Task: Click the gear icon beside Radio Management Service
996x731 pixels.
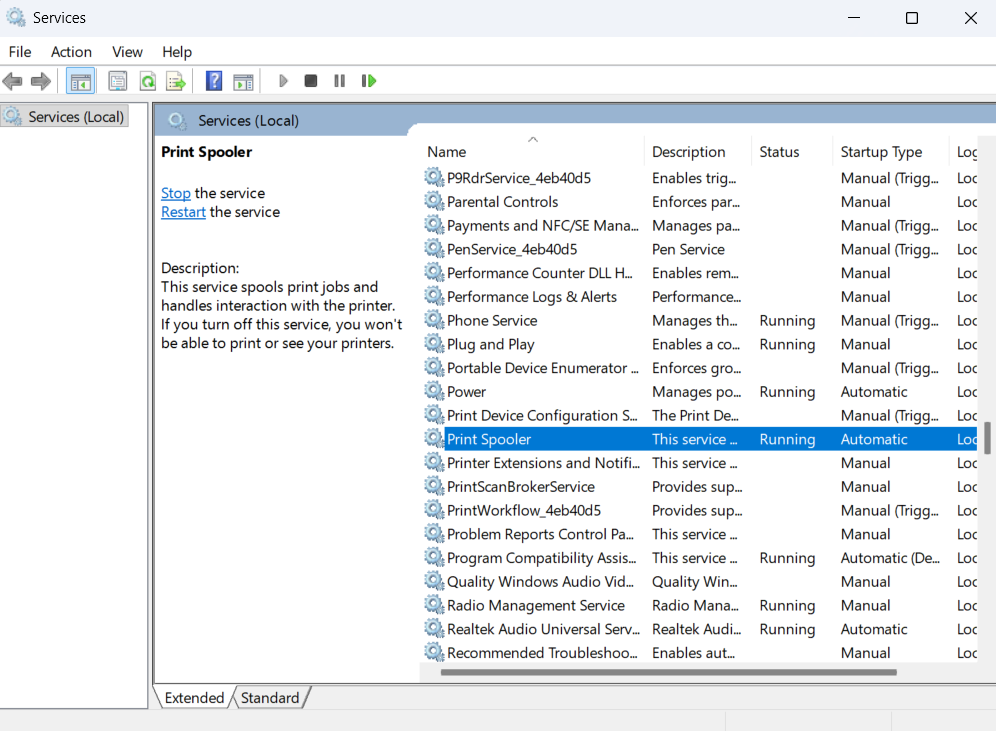Action: click(x=434, y=605)
